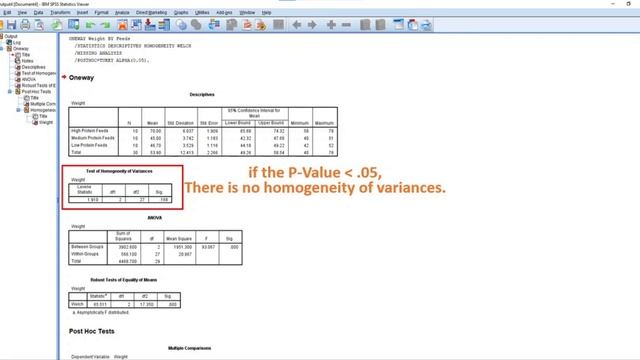Image resolution: width=640 pixels, height=360 pixels.
Task: Click the 'Oneway' heading in output
Action: [x=81, y=78]
